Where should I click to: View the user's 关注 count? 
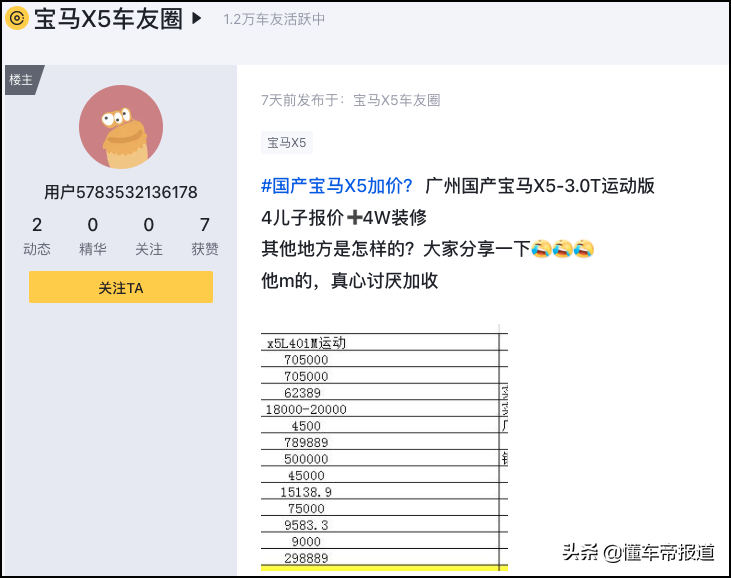(x=149, y=236)
